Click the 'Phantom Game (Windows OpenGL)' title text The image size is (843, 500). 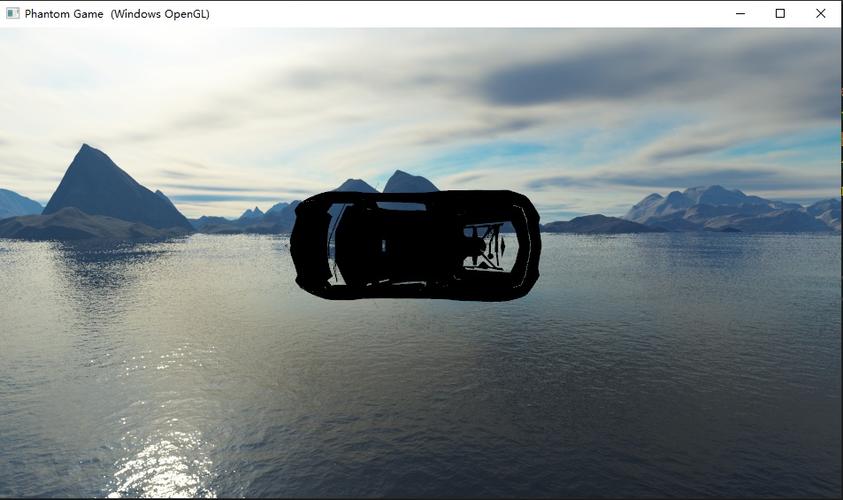117,14
